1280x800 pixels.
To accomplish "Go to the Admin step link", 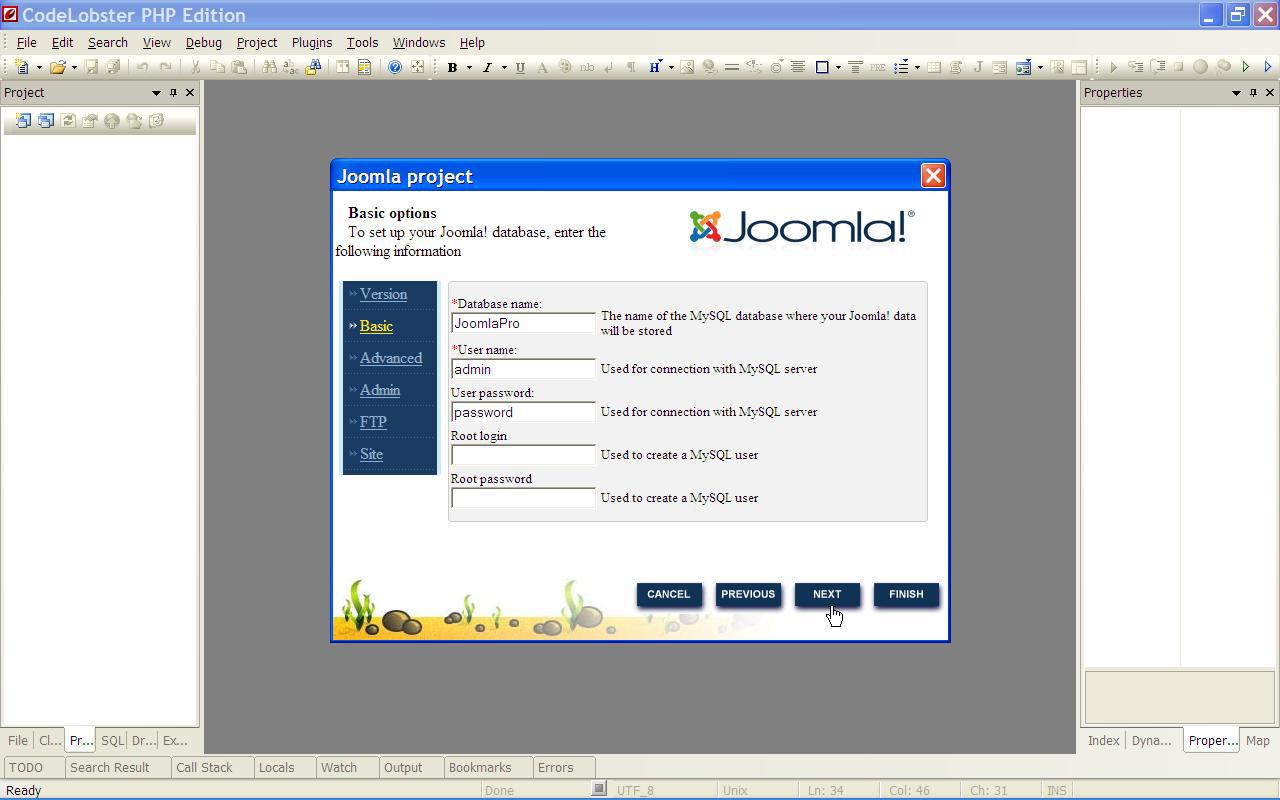I will 380,390.
